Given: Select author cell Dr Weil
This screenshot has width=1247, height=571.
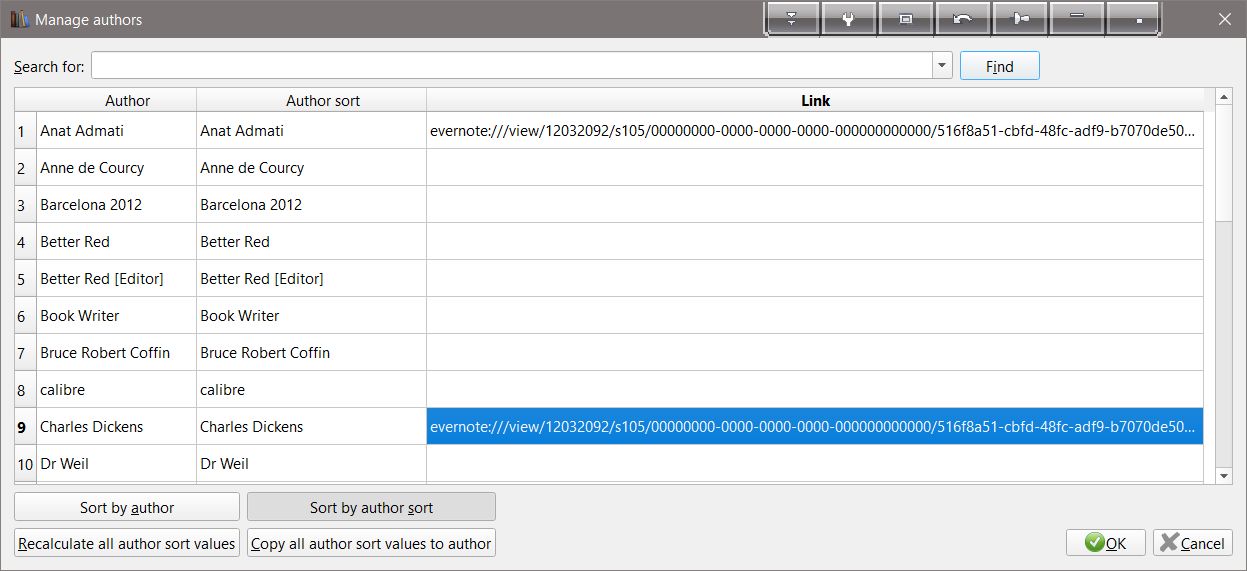Looking at the screenshot, I should pos(116,463).
